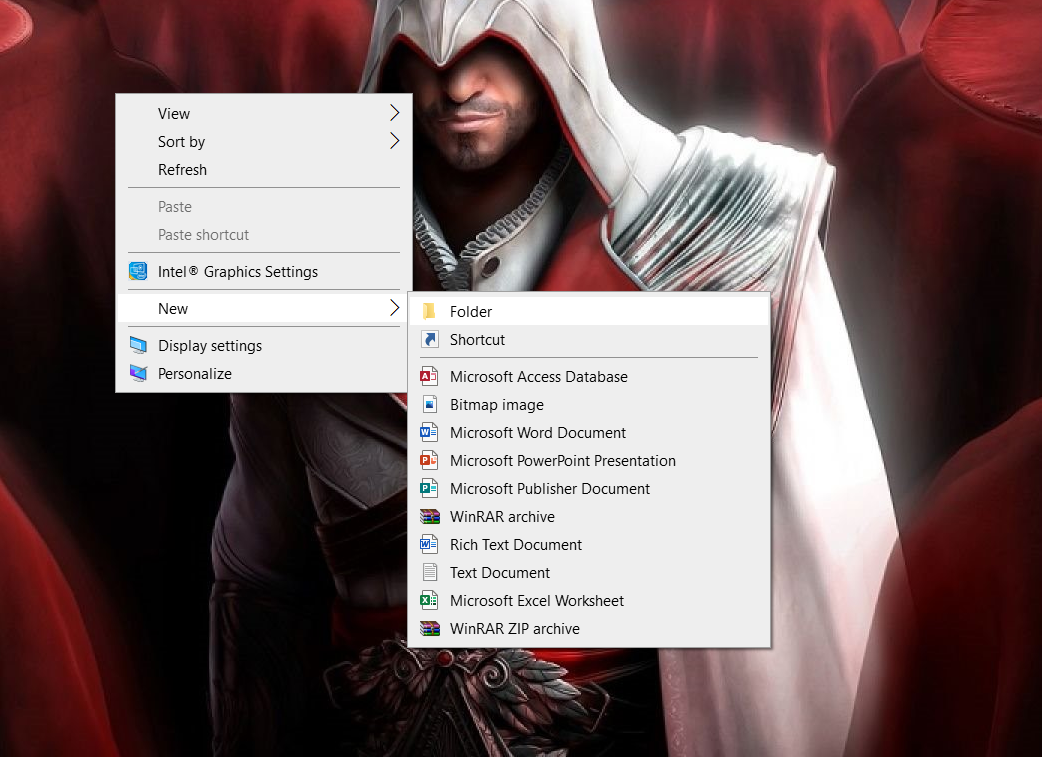Create a new Text Document
1042x757 pixels.
[x=589, y=572]
